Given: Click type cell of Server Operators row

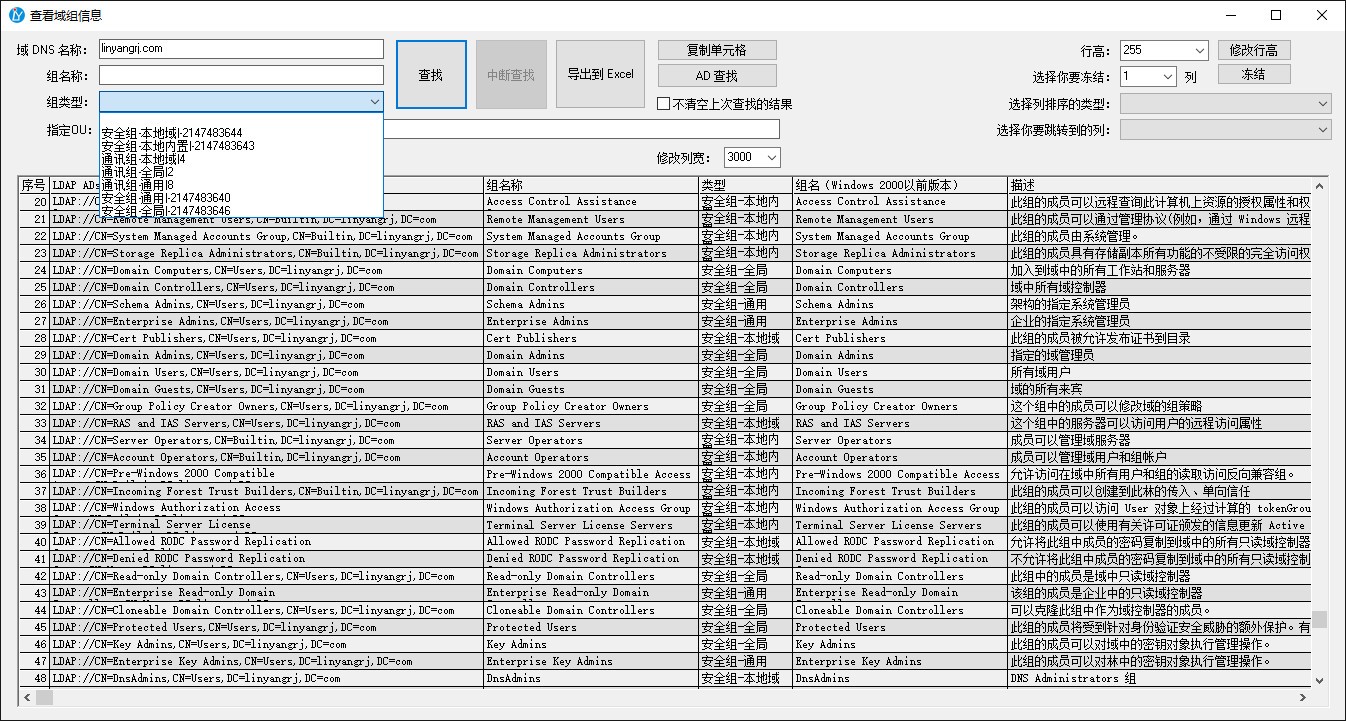Looking at the screenshot, I should point(745,440).
